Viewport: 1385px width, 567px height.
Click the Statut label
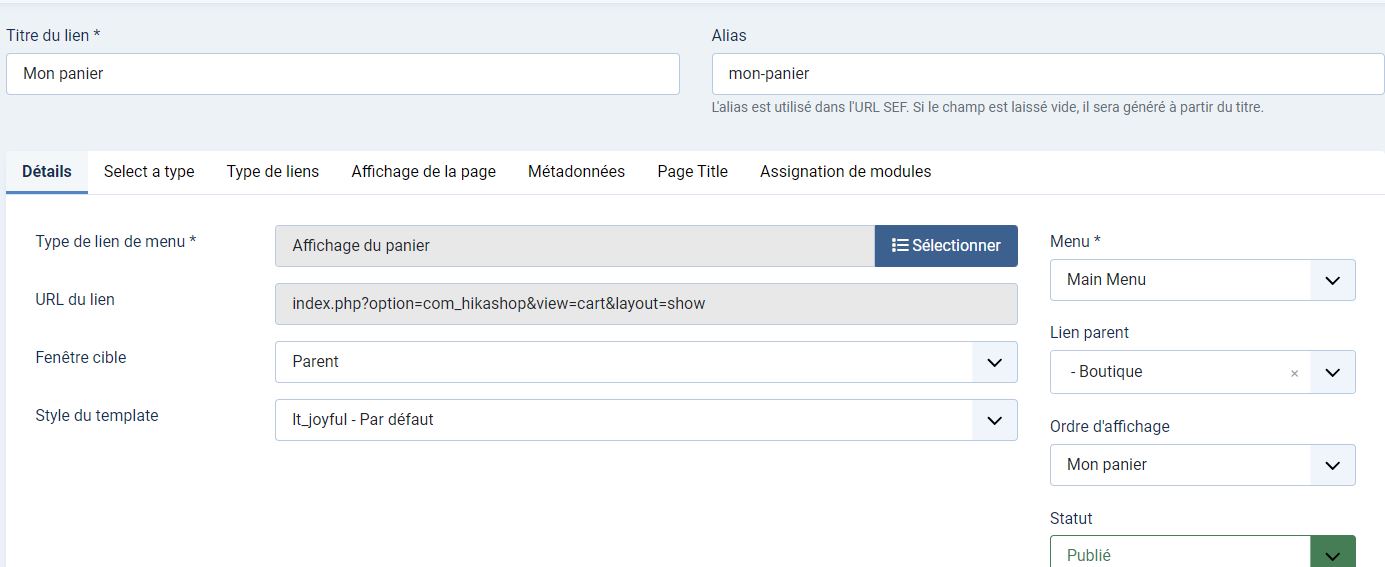(x=1071, y=519)
